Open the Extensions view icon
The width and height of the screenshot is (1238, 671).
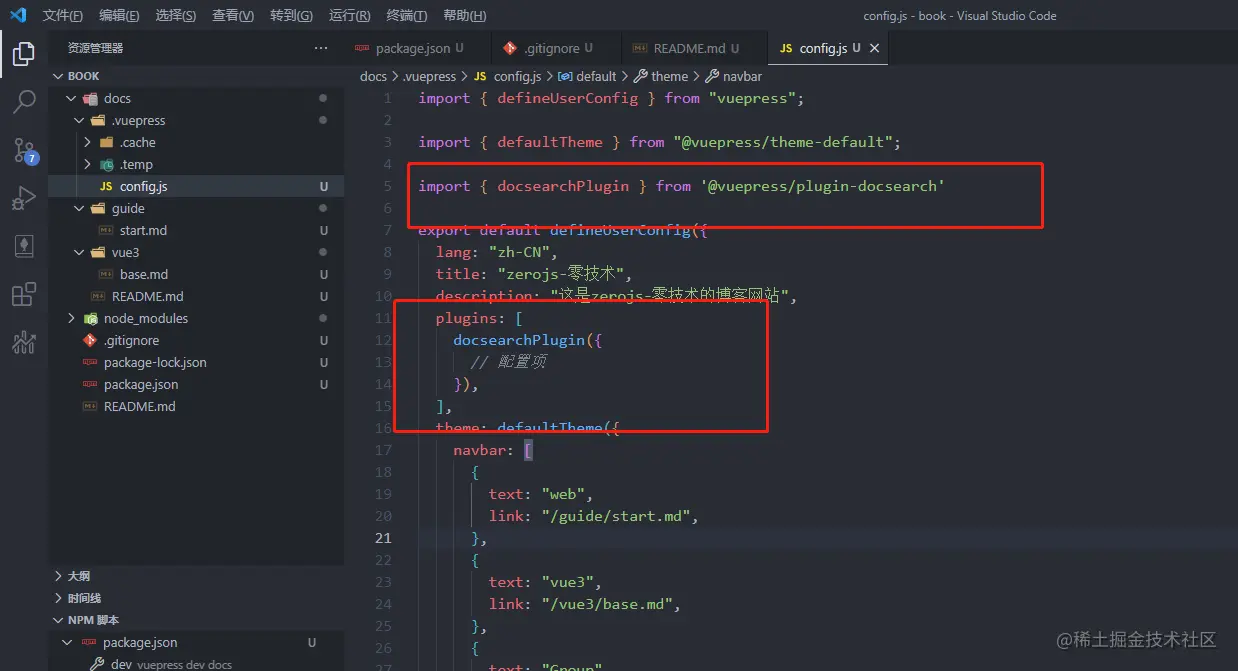pos(24,295)
